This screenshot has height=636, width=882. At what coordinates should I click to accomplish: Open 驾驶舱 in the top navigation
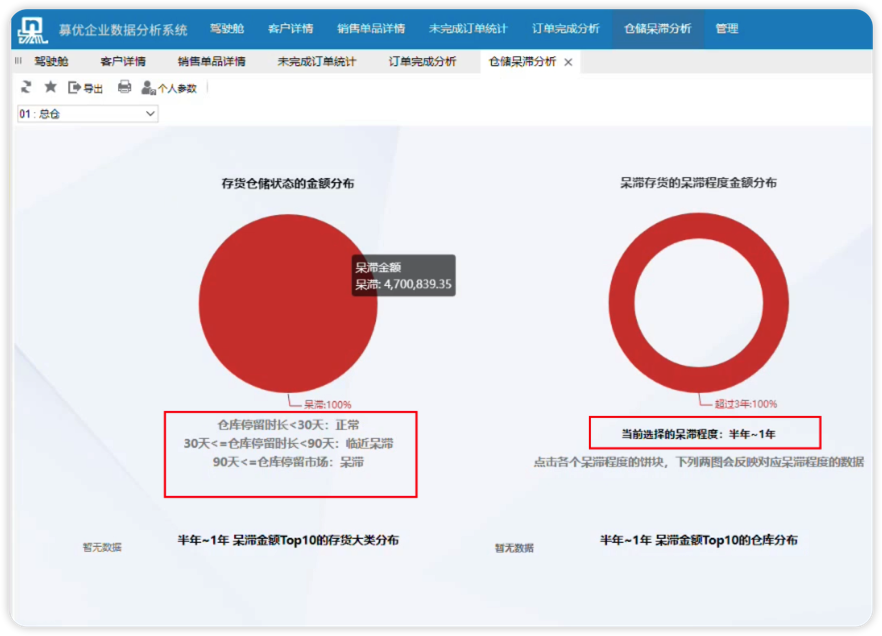pyautogui.click(x=227, y=29)
